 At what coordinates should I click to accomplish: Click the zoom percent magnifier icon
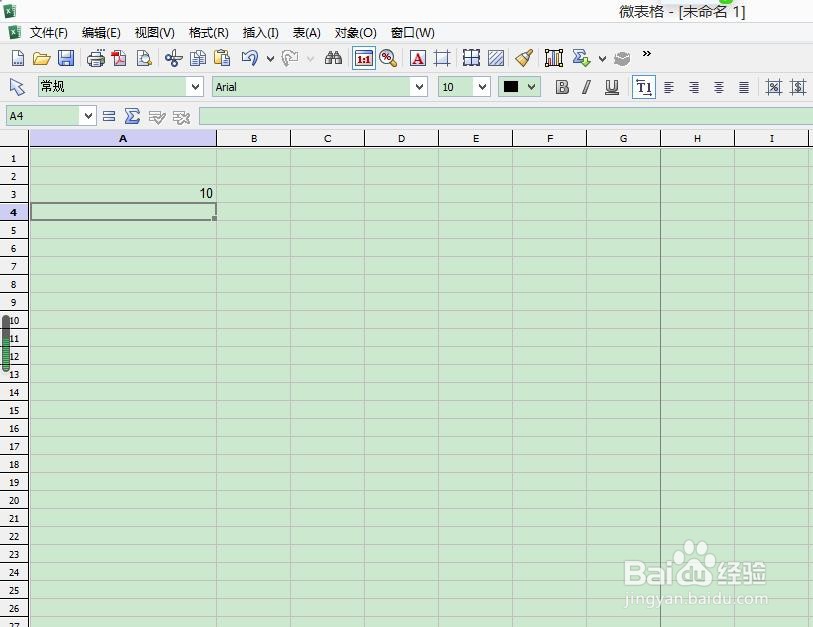[388, 58]
